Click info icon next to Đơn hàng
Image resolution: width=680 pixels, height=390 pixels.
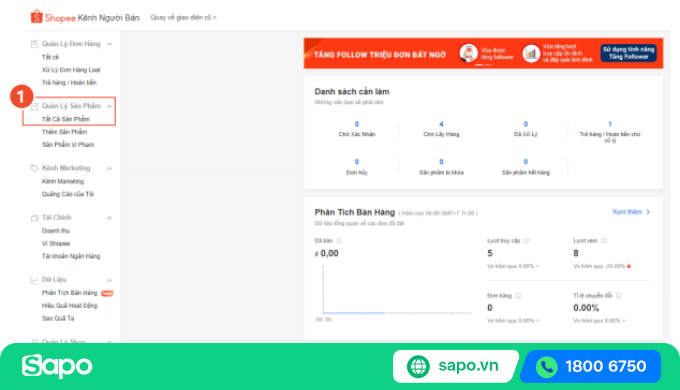(518, 295)
